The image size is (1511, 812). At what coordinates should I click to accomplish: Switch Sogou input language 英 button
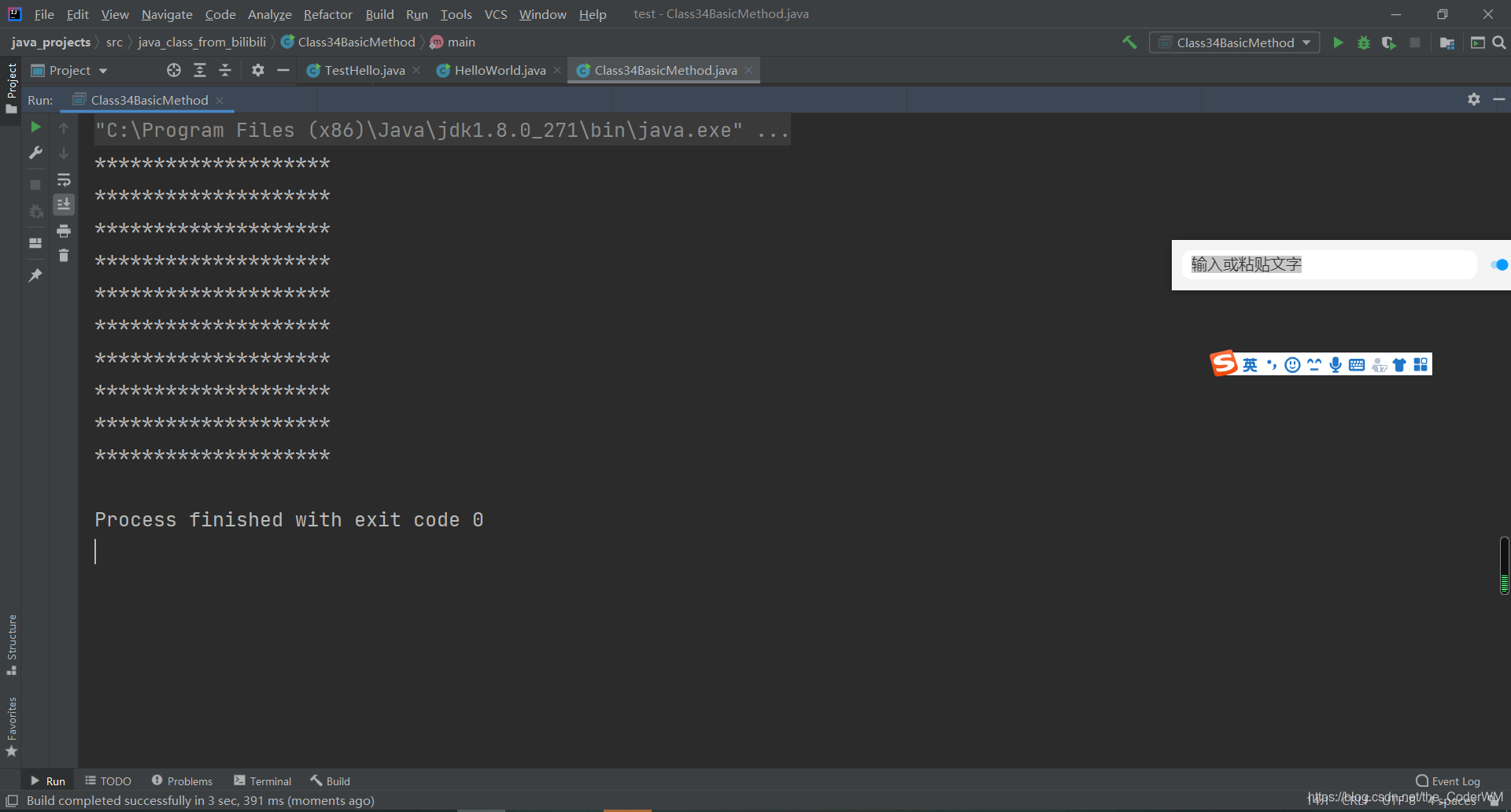(x=1251, y=364)
